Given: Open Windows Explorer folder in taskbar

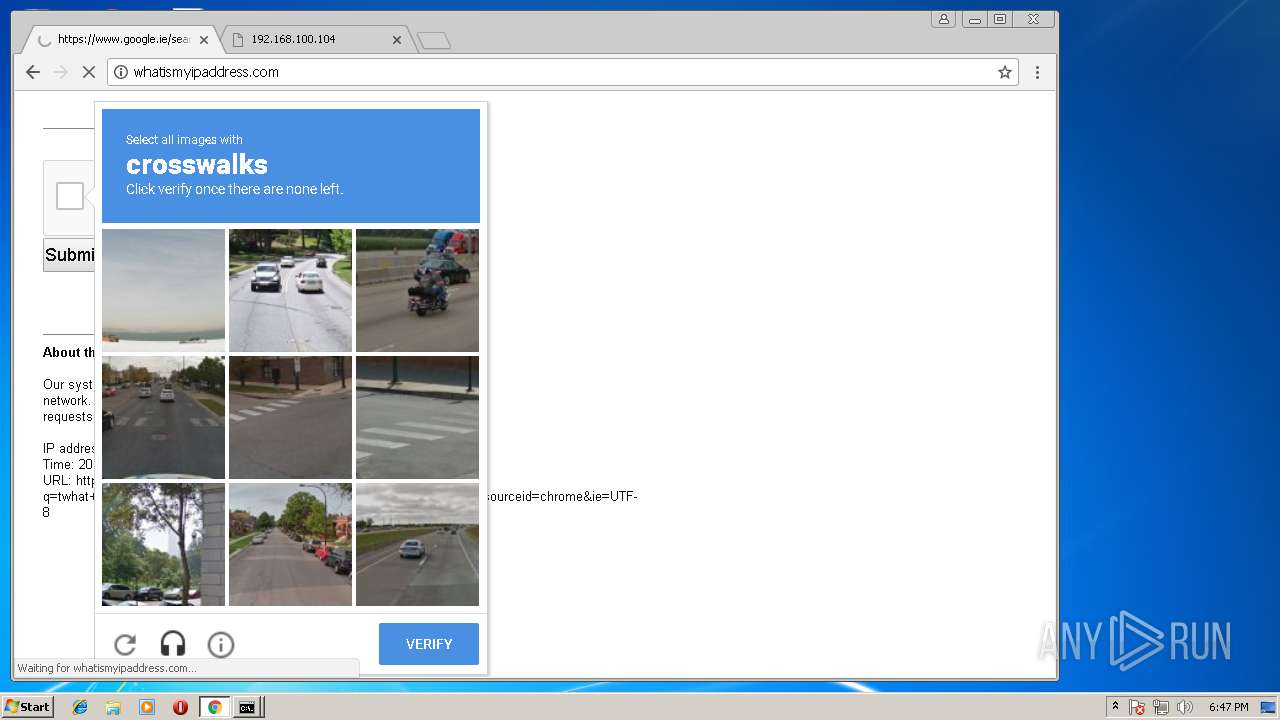Looking at the screenshot, I should [113, 707].
